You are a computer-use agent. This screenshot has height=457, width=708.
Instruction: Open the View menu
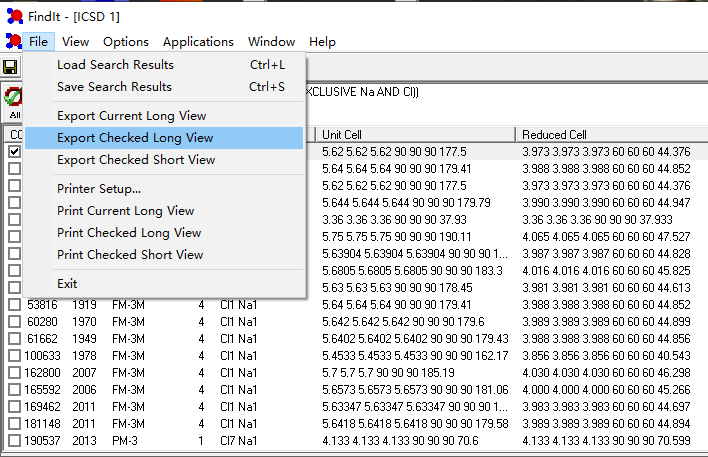(75, 42)
